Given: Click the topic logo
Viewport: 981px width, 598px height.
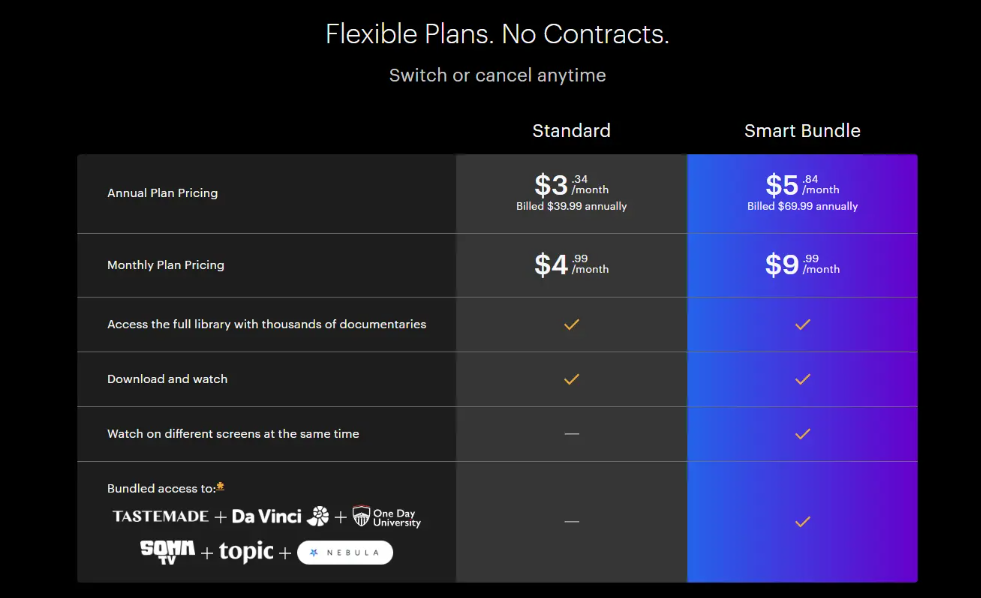Looking at the screenshot, I should [x=246, y=552].
